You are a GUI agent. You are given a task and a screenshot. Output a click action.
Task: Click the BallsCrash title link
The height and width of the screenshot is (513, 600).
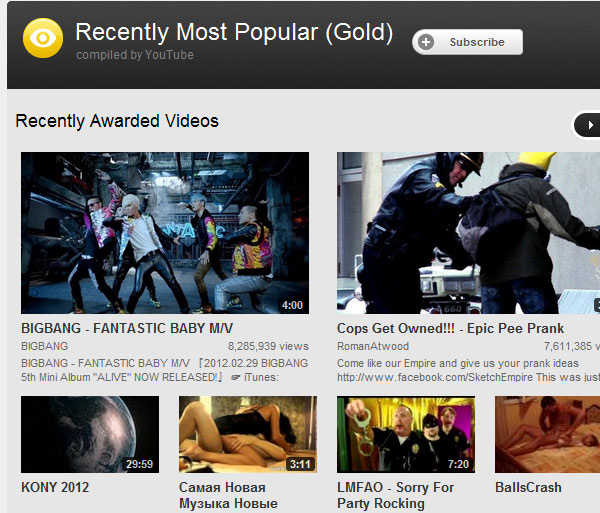pyautogui.click(x=528, y=487)
